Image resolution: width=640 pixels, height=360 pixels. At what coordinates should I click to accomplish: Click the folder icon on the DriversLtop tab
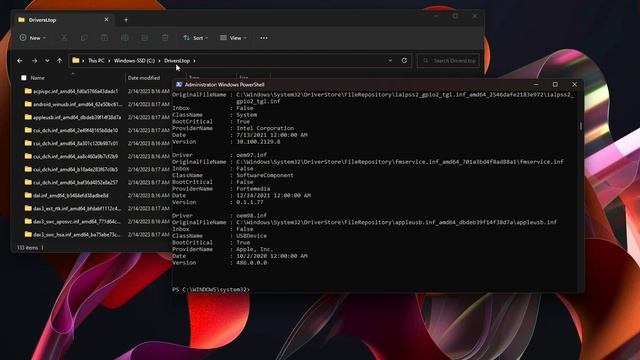coord(22,20)
